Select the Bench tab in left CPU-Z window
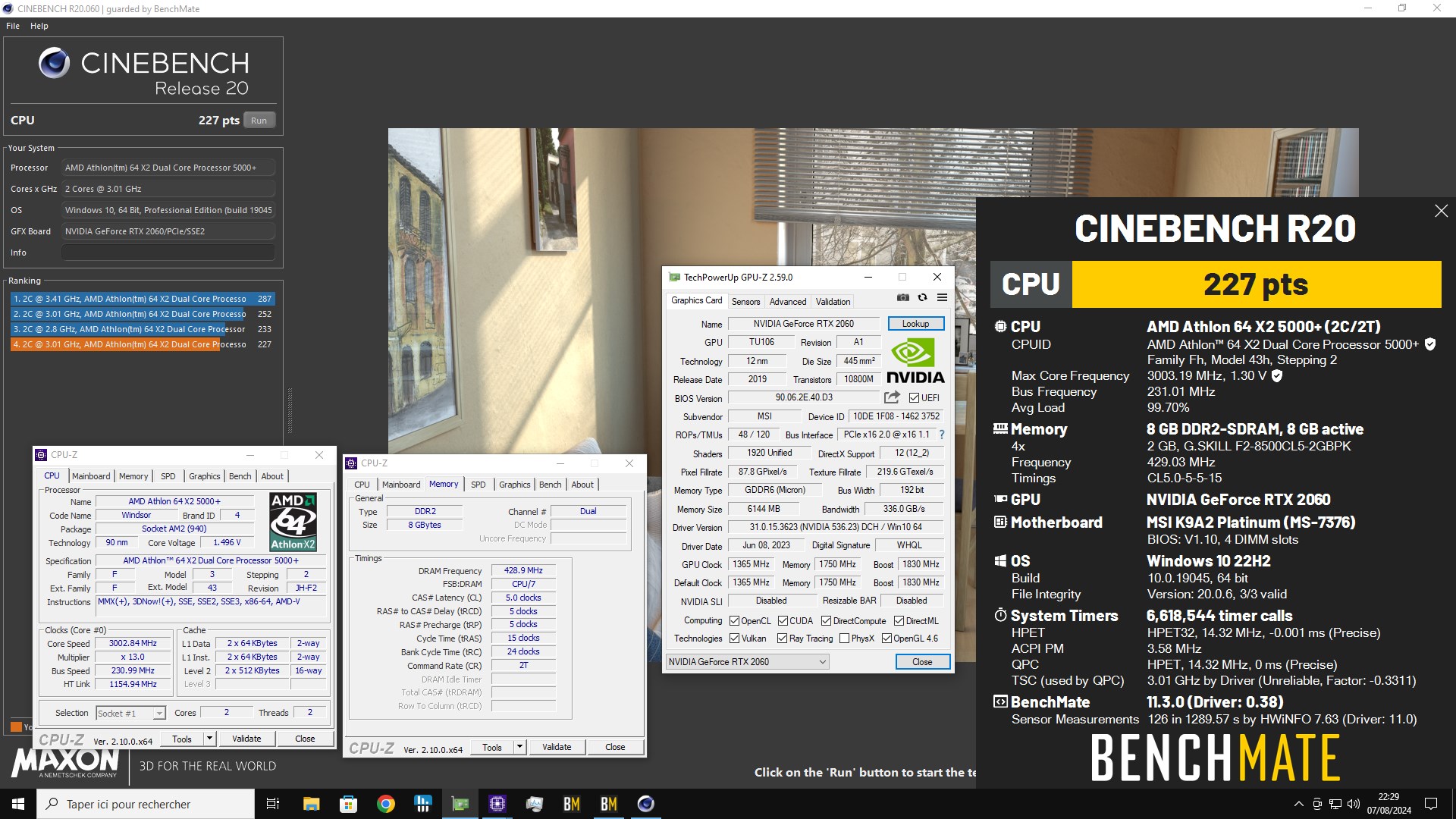Image resolution: width=1456 pixels, height=819 pixels. point(240,476)
